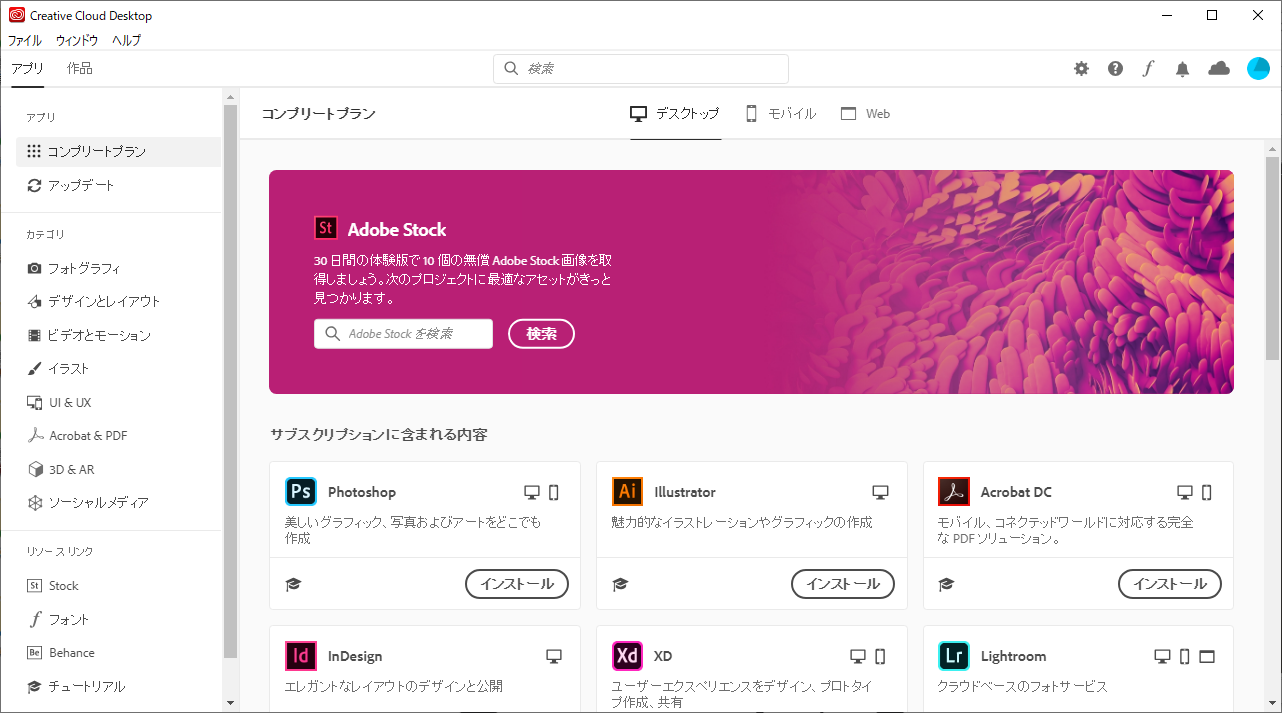The image size is (1282, 713).
Task: Click the Lightroom card title text
Action: [x=1013, y=656]
